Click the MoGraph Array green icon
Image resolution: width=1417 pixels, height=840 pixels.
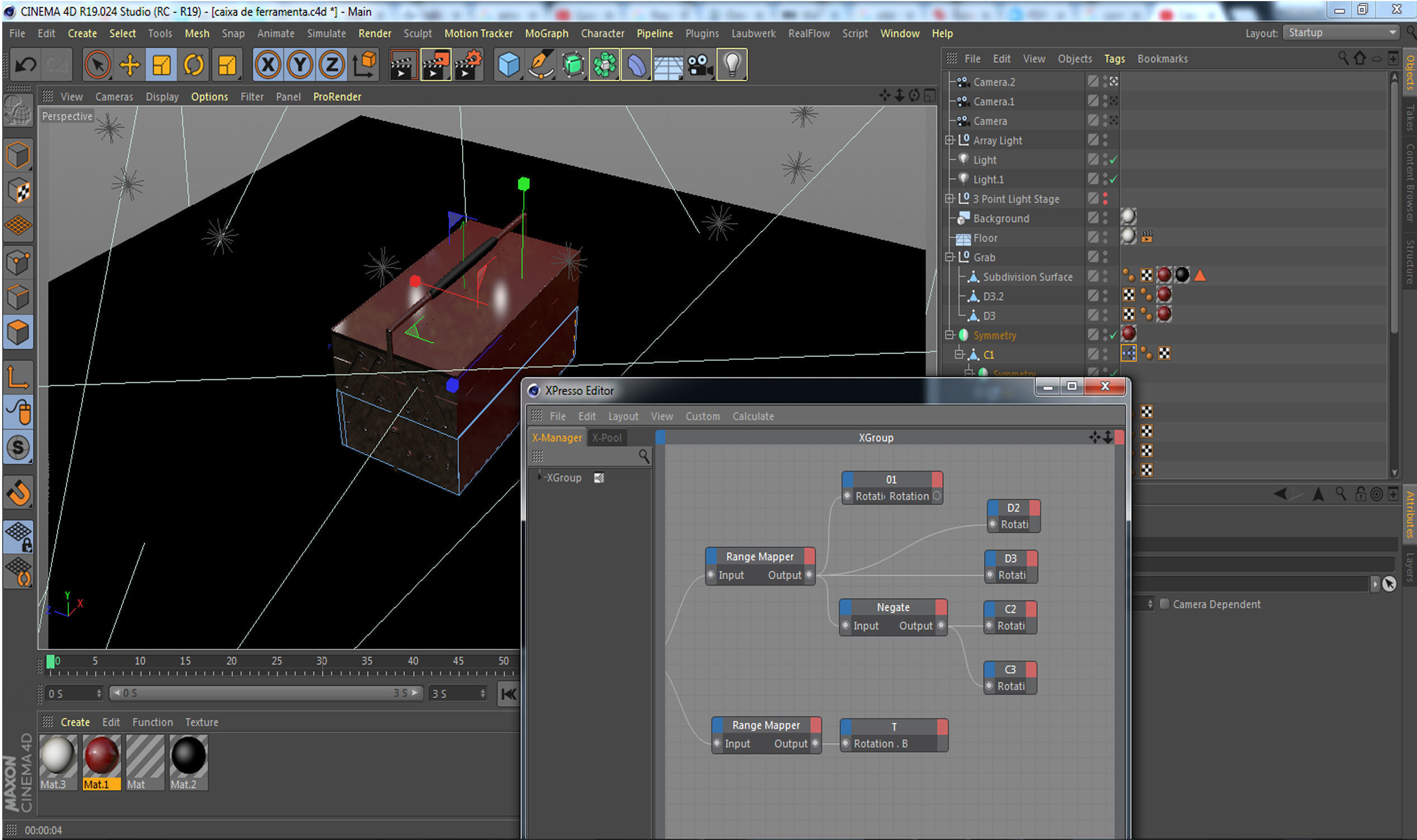point(605,65)
